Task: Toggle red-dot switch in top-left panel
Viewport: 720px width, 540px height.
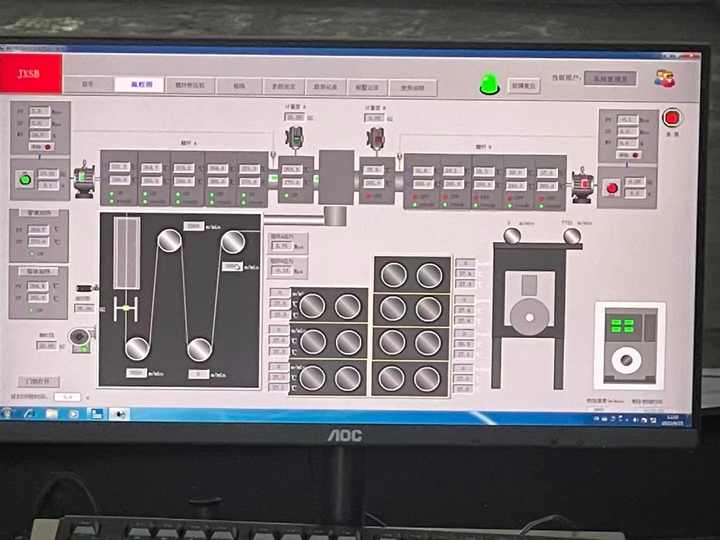Action: (41, 147)
